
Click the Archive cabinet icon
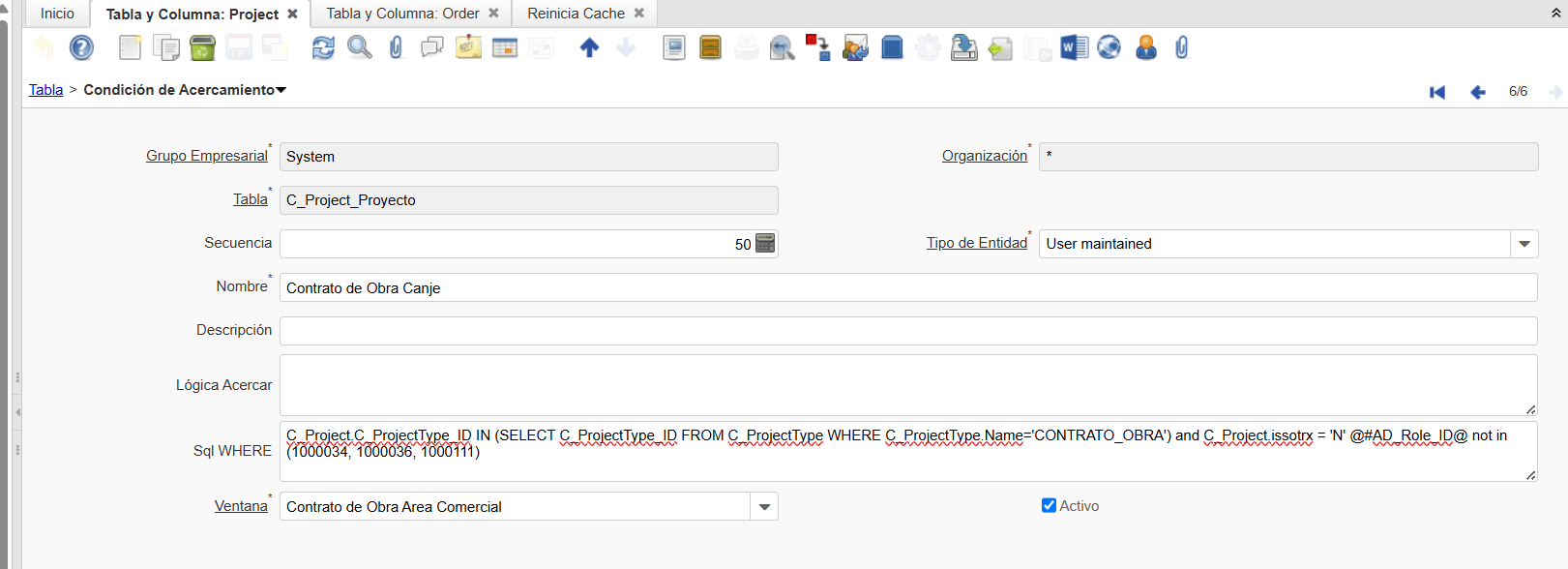(x=710, y=47)
